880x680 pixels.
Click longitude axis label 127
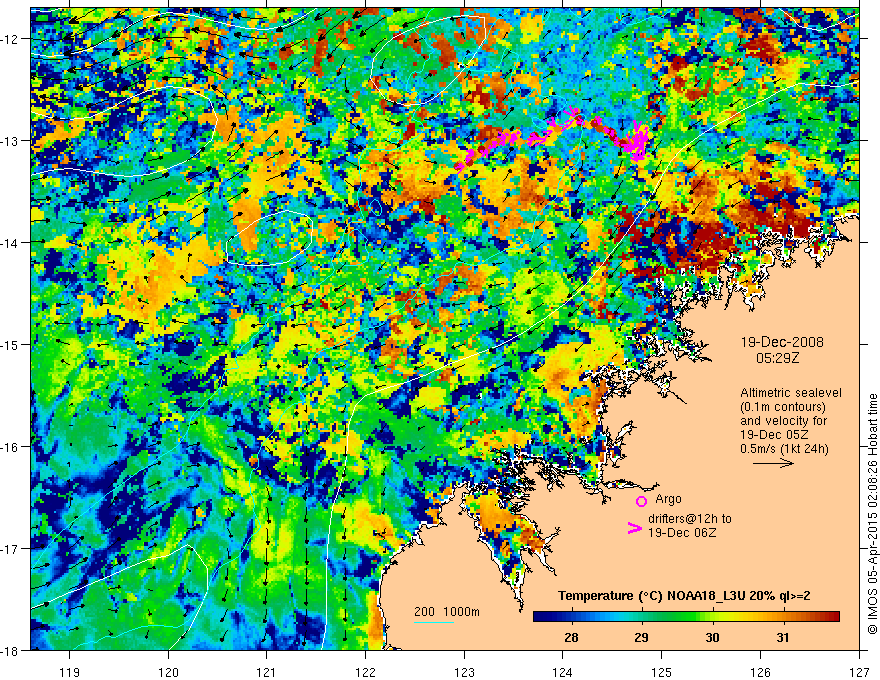tap(859, 672)
